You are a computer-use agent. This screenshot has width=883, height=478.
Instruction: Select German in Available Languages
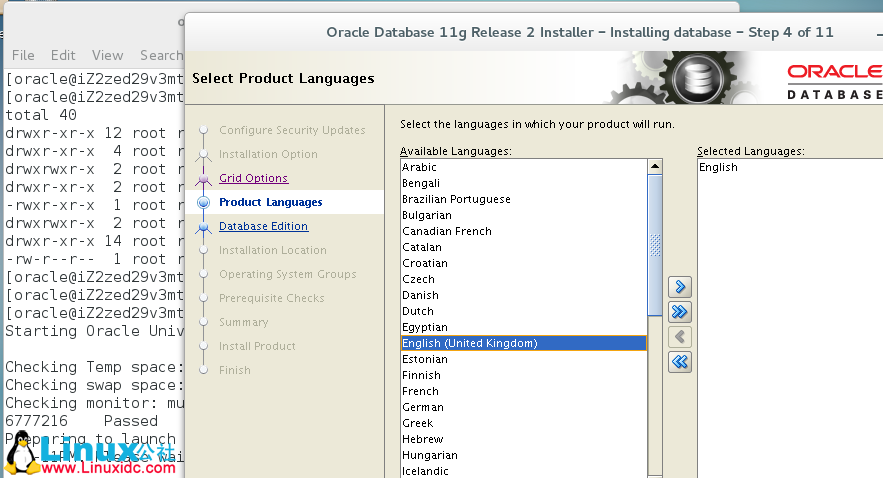[x=524, y=407]
